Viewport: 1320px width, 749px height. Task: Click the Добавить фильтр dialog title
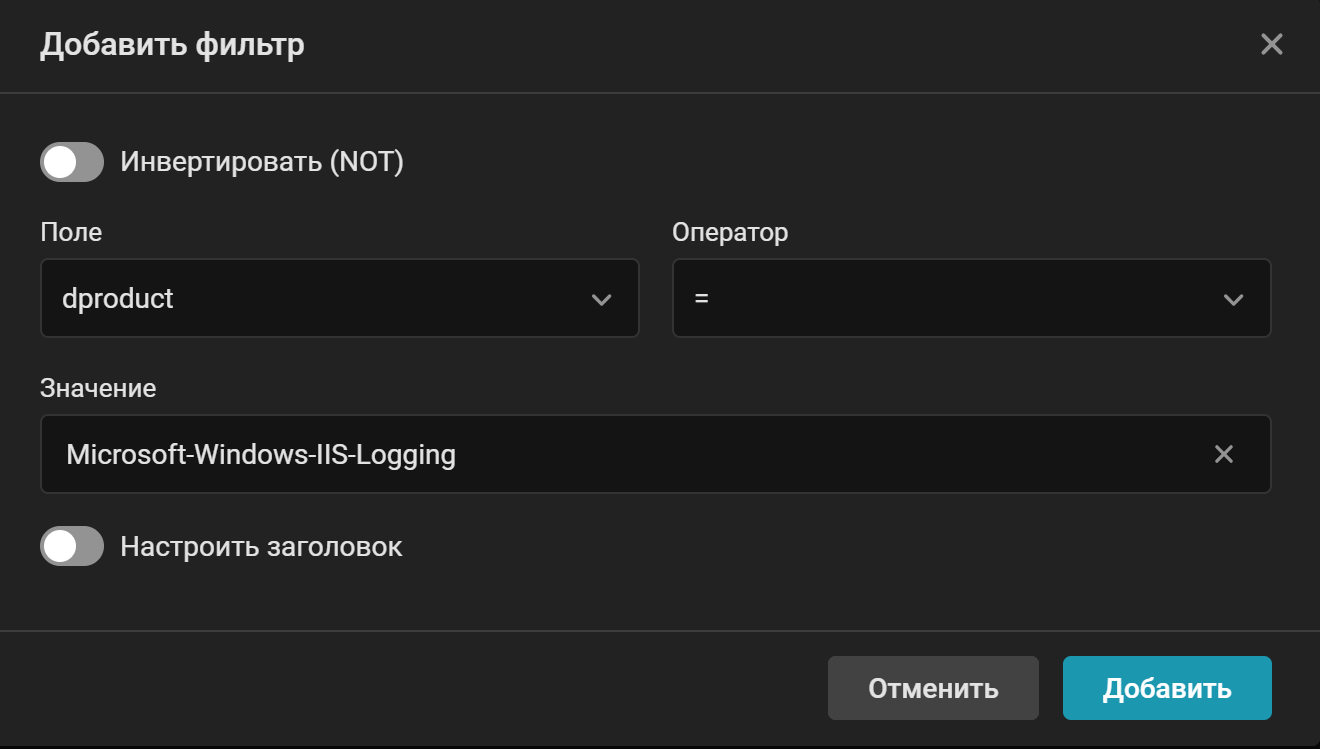tap(172, 44)
